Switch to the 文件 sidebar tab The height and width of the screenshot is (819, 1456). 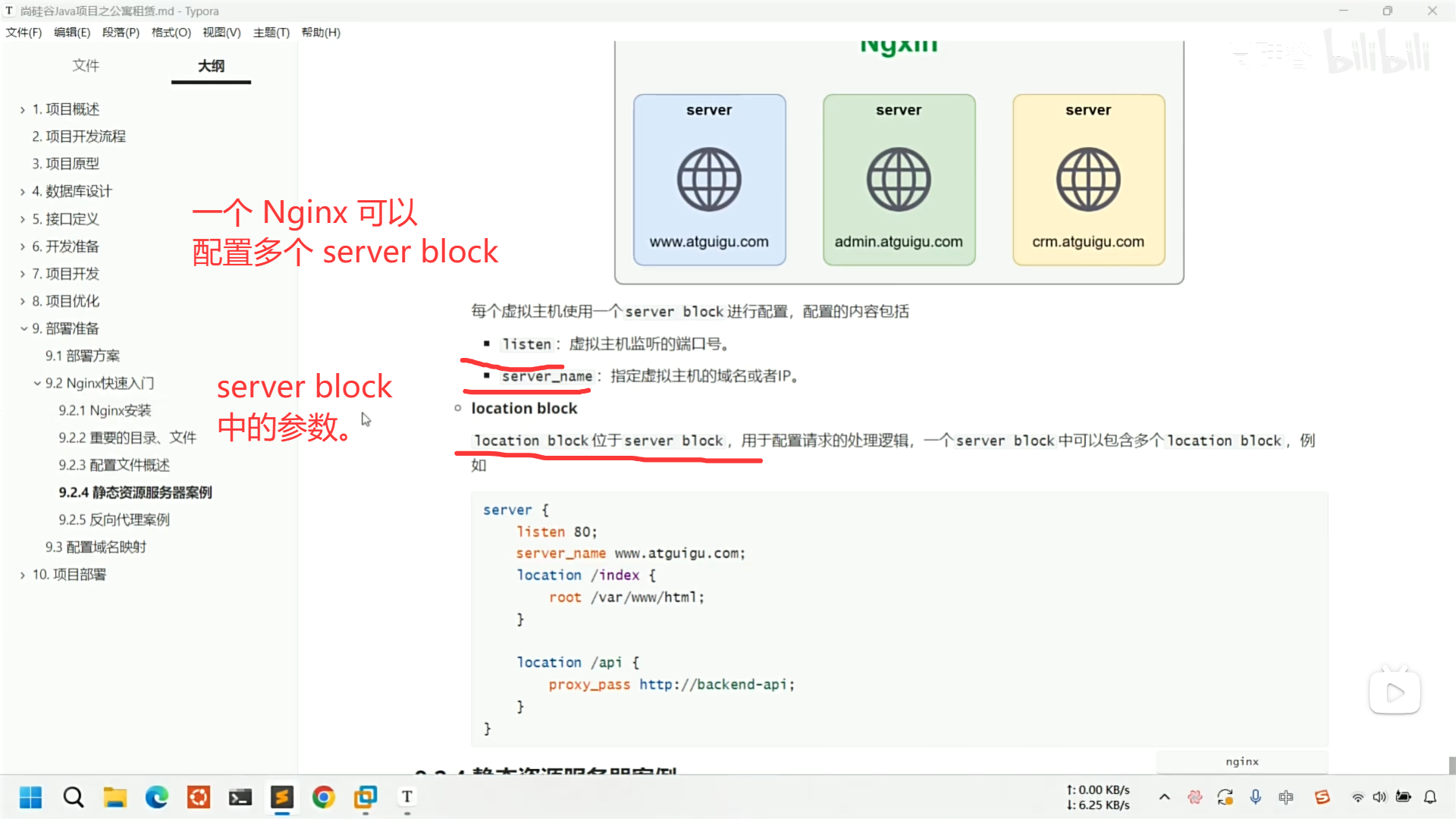tap(86, 66)
